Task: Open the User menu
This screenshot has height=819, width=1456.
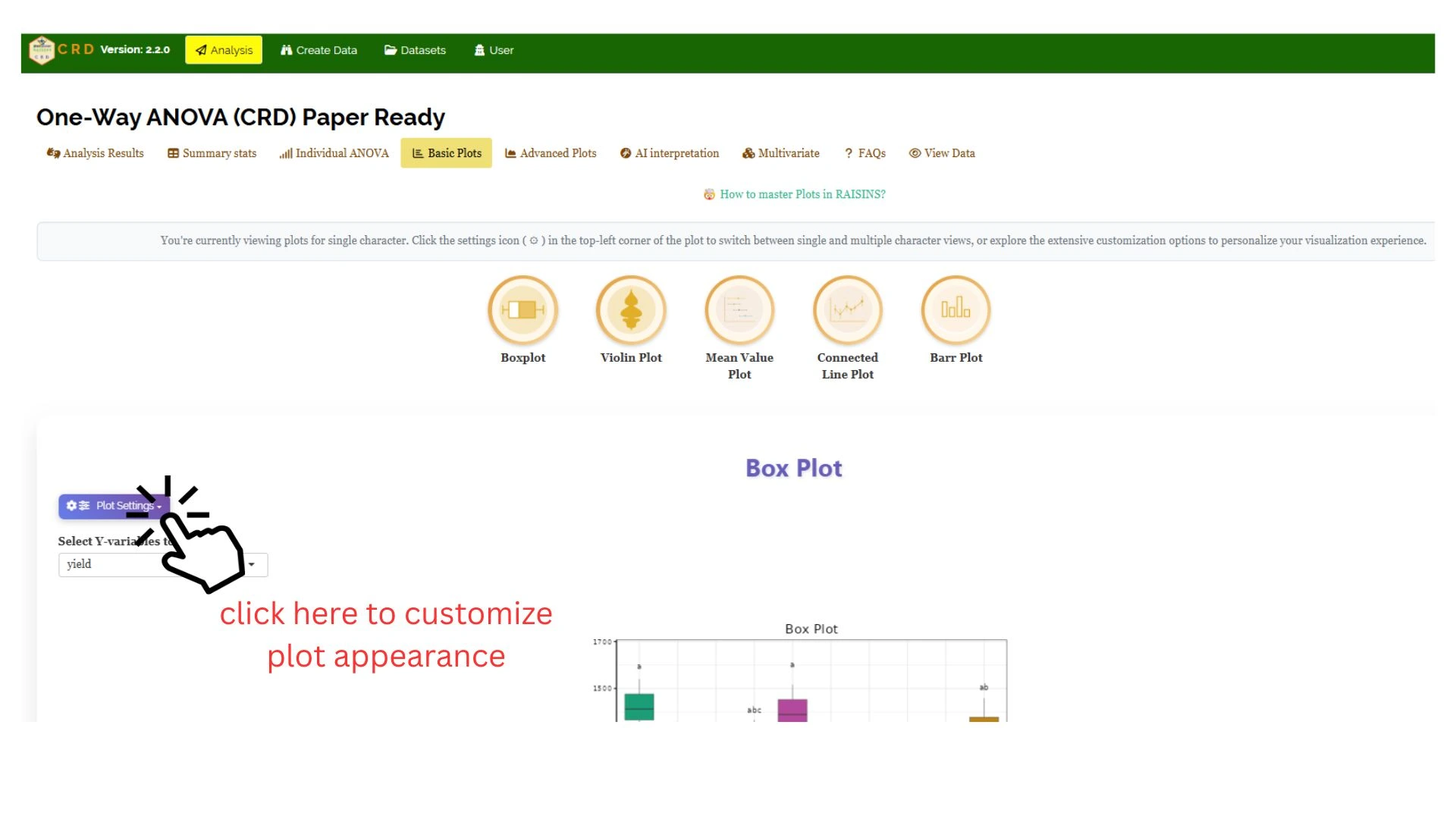Action: point(494,50)
